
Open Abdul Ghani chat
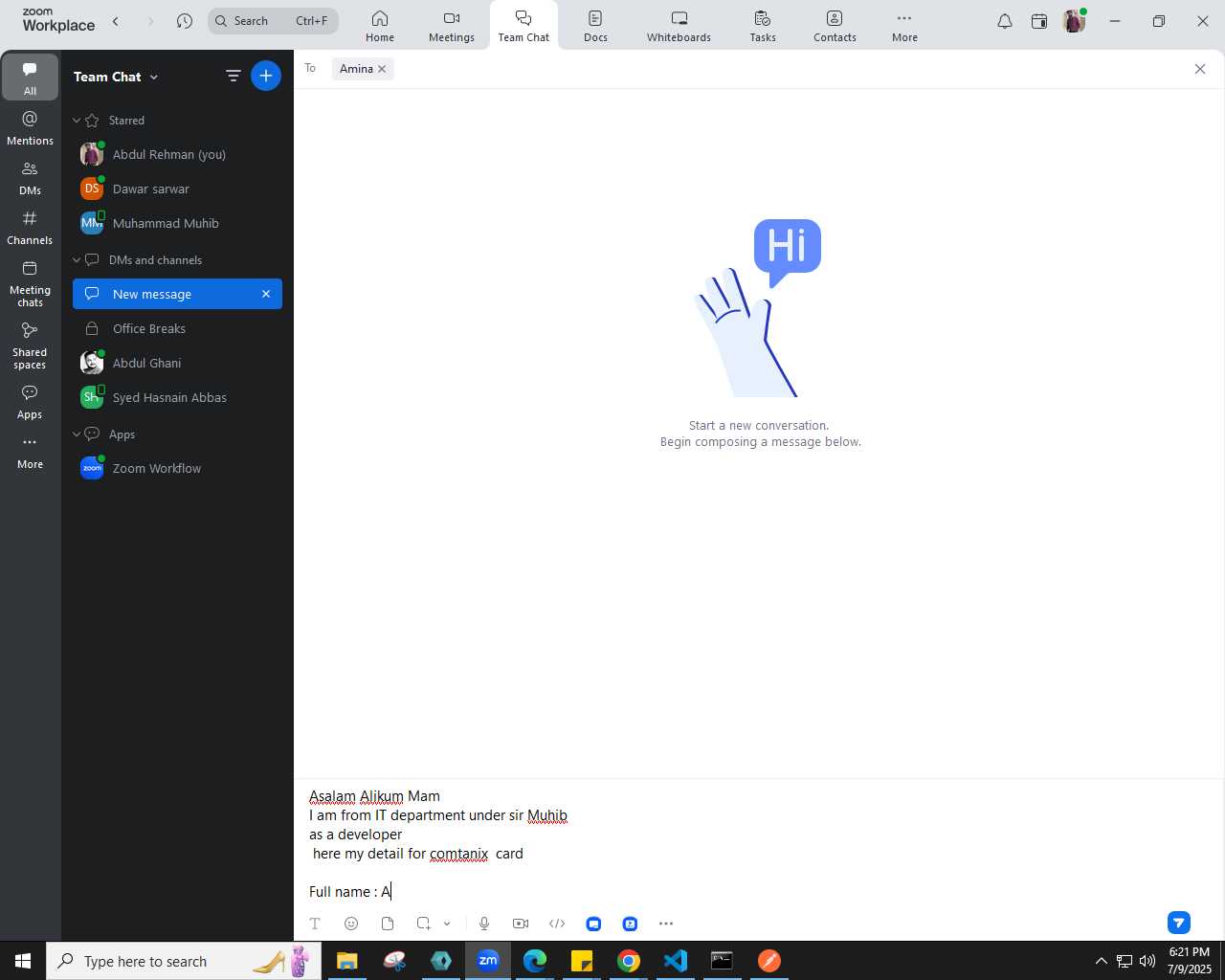(177, 363)
